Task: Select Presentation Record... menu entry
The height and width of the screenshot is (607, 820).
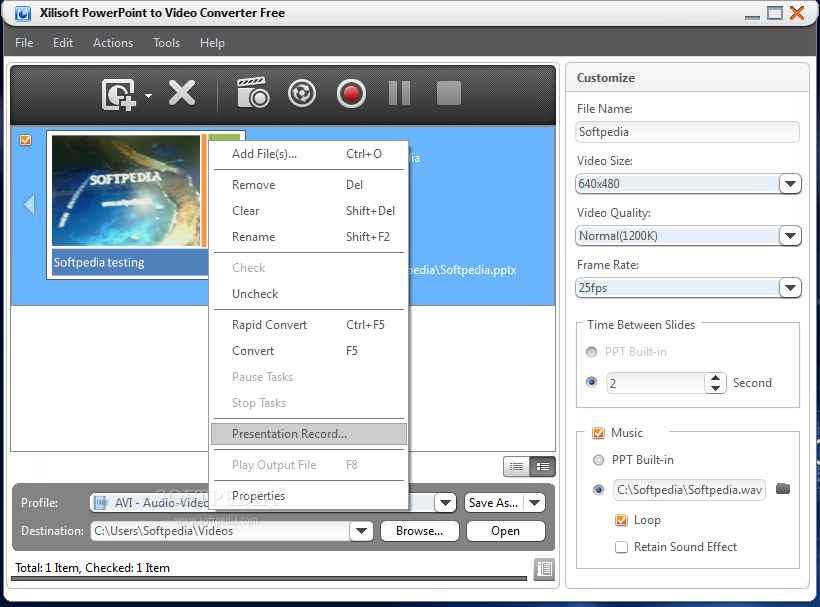Action: (309, 434)
